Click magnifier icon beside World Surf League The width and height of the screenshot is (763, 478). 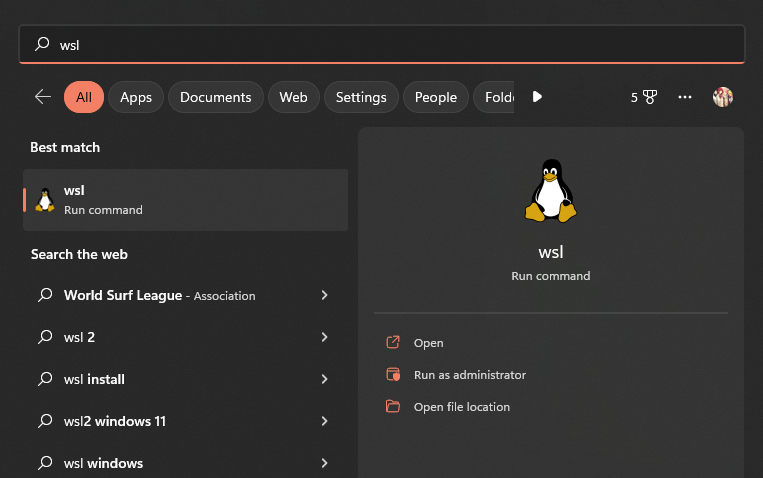(45, 294)
